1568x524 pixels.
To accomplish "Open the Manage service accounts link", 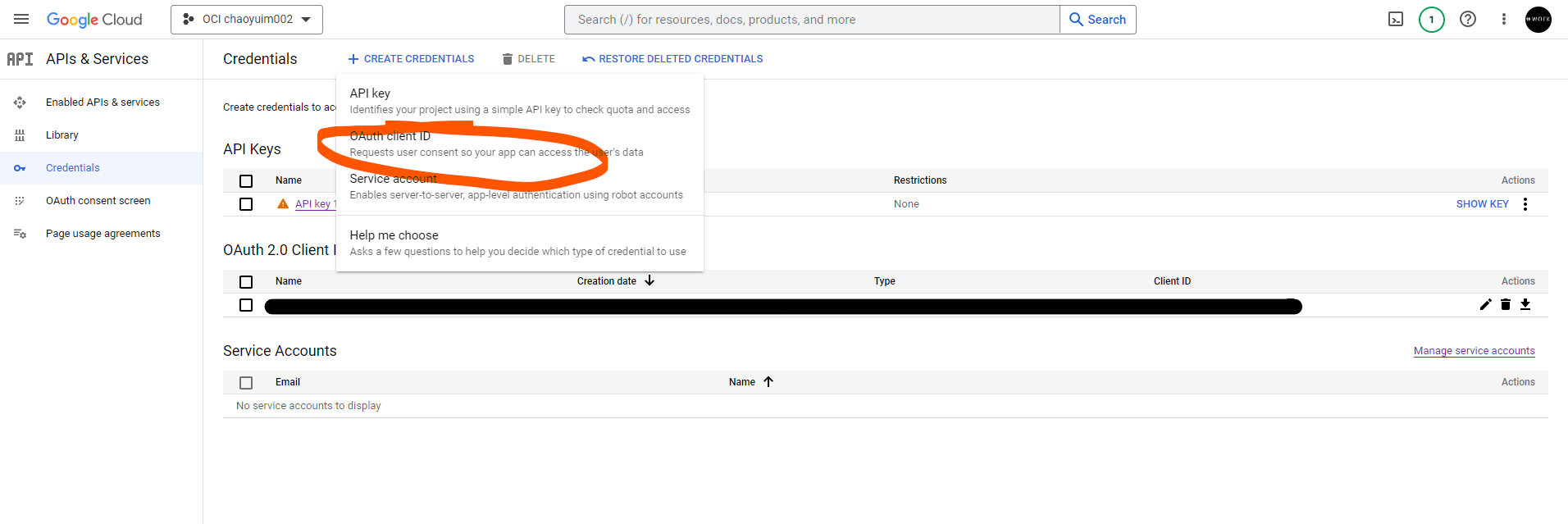I will tap(1474, 351).
